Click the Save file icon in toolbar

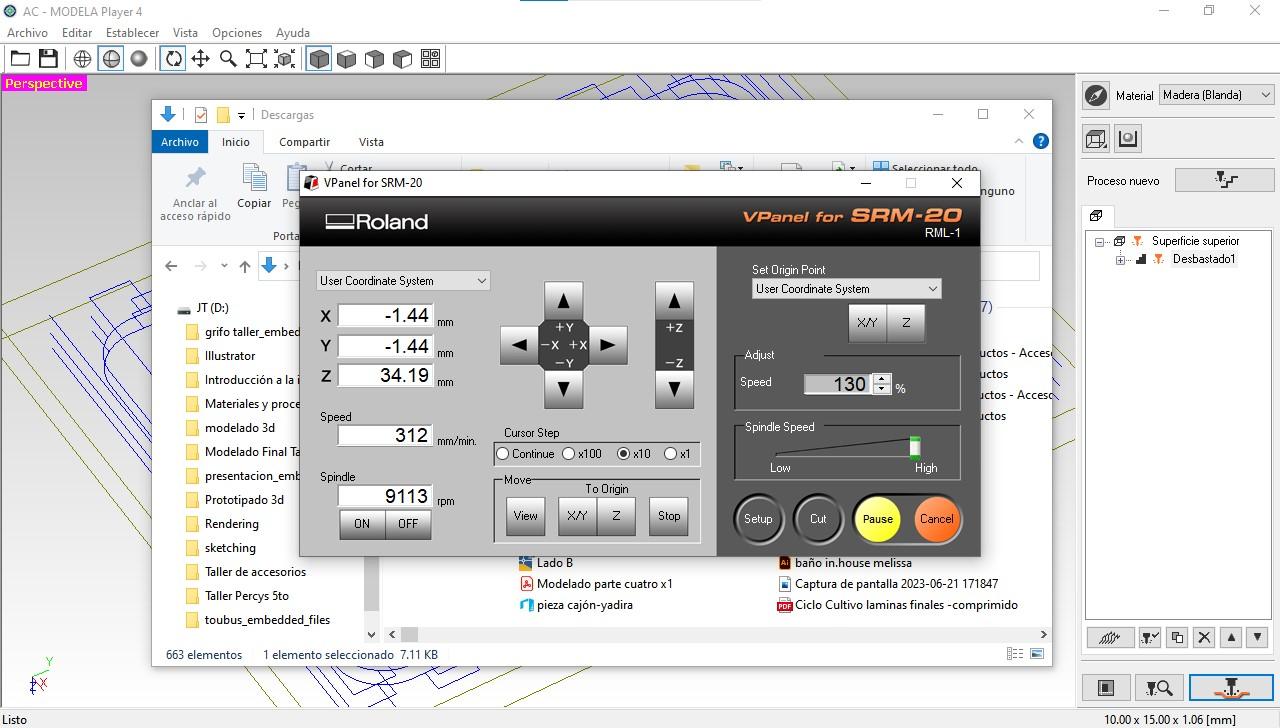[48, 59]
